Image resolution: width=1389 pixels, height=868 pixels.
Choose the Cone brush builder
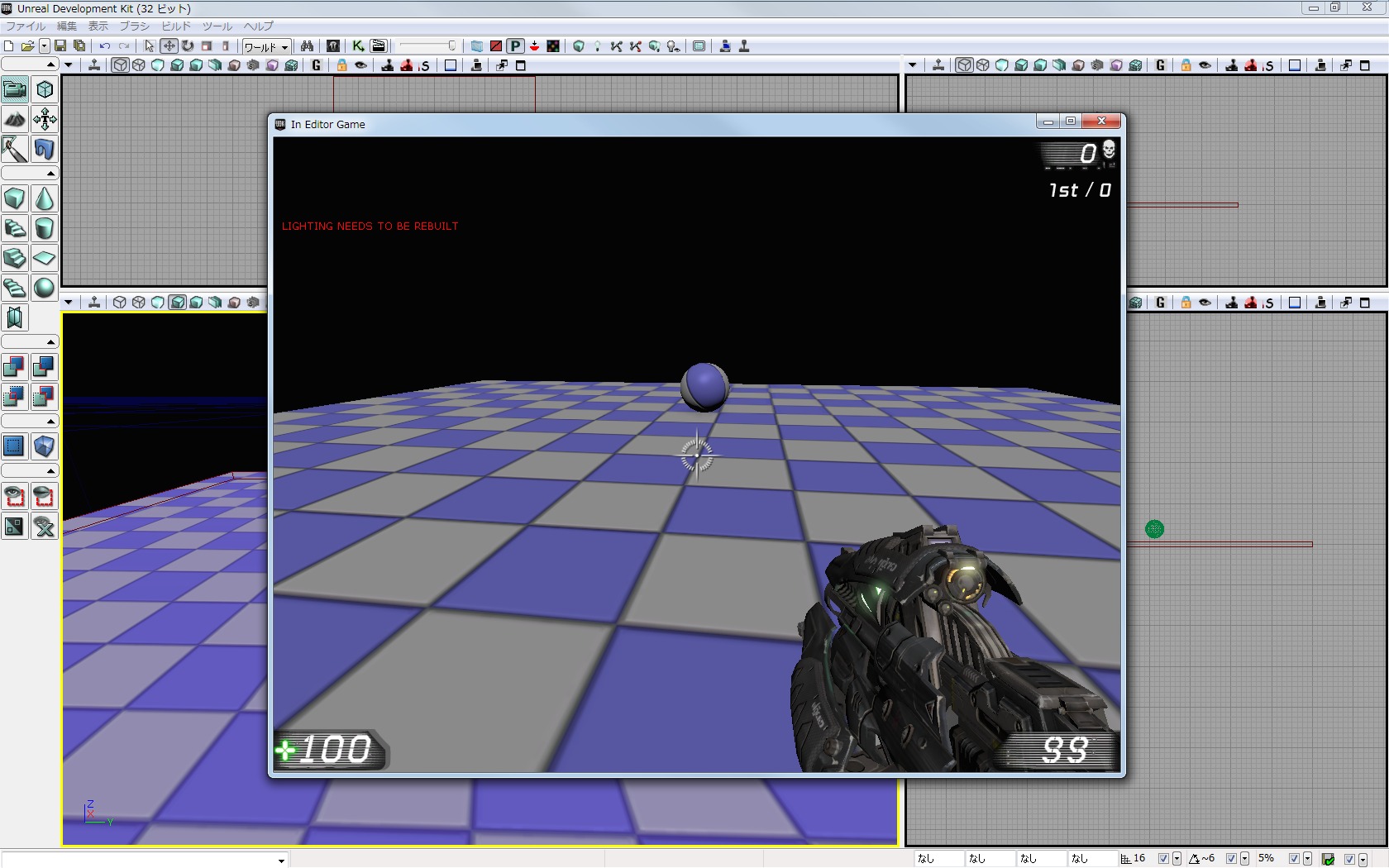(45, 199)
